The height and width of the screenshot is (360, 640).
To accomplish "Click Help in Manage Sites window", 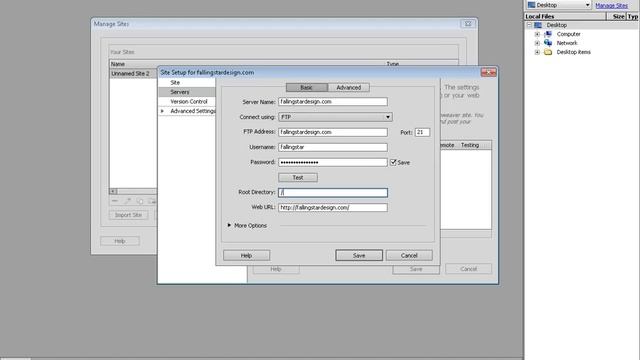I will 120,241.
